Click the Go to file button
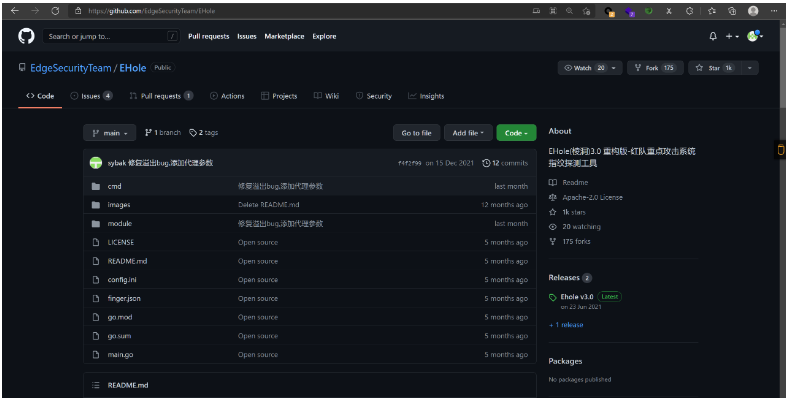The width and height of the screenshot is (786, 398). click(x=416, y=133)
